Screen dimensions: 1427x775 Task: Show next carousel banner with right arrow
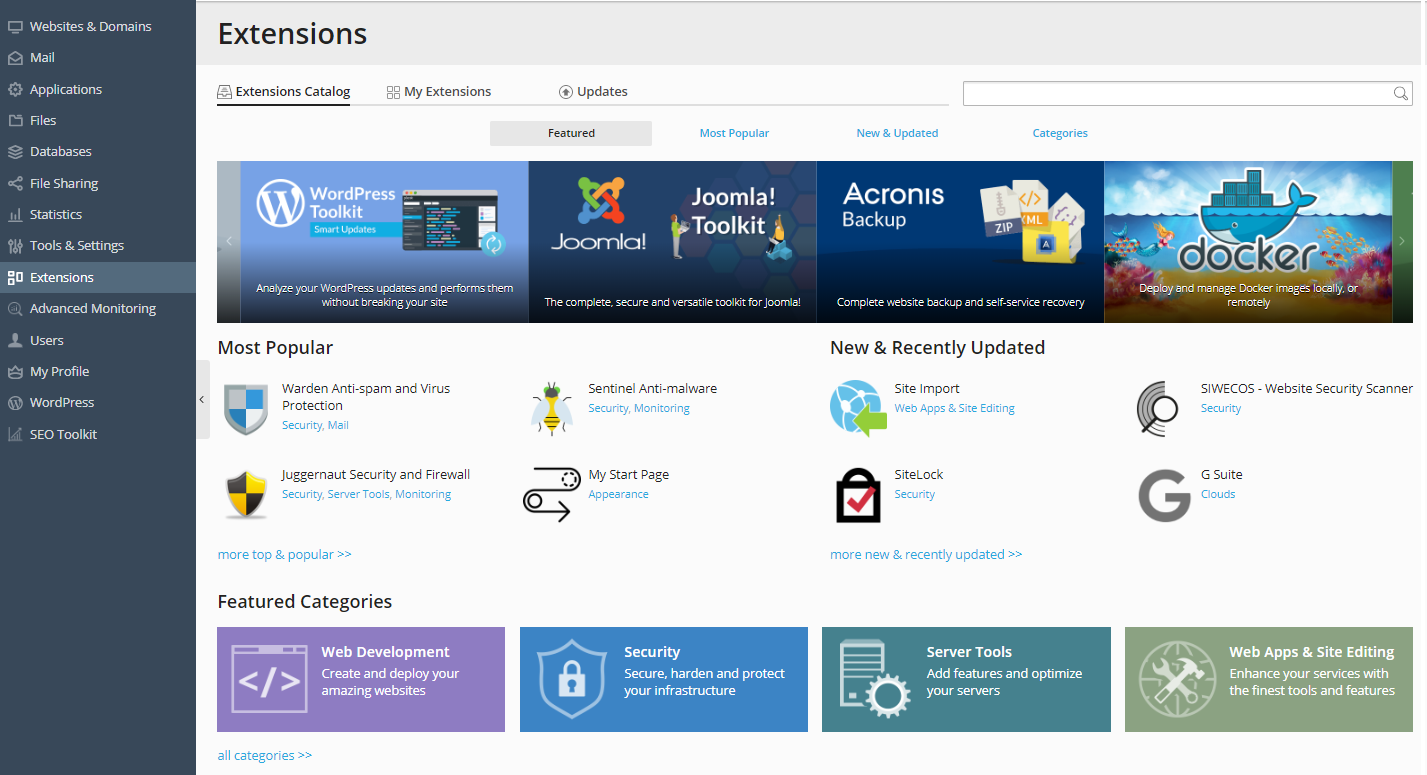(x=1402, y=241)
